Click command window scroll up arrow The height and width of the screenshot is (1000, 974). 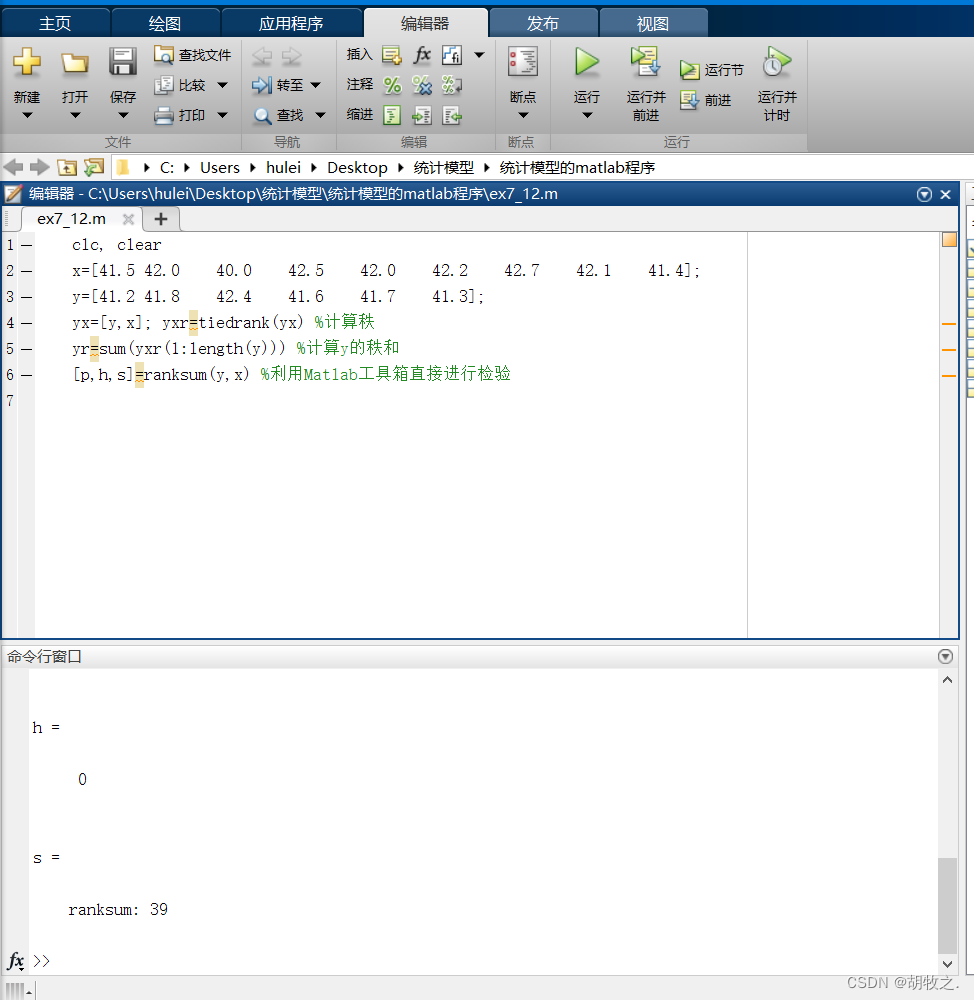click(x=948, y=680)
